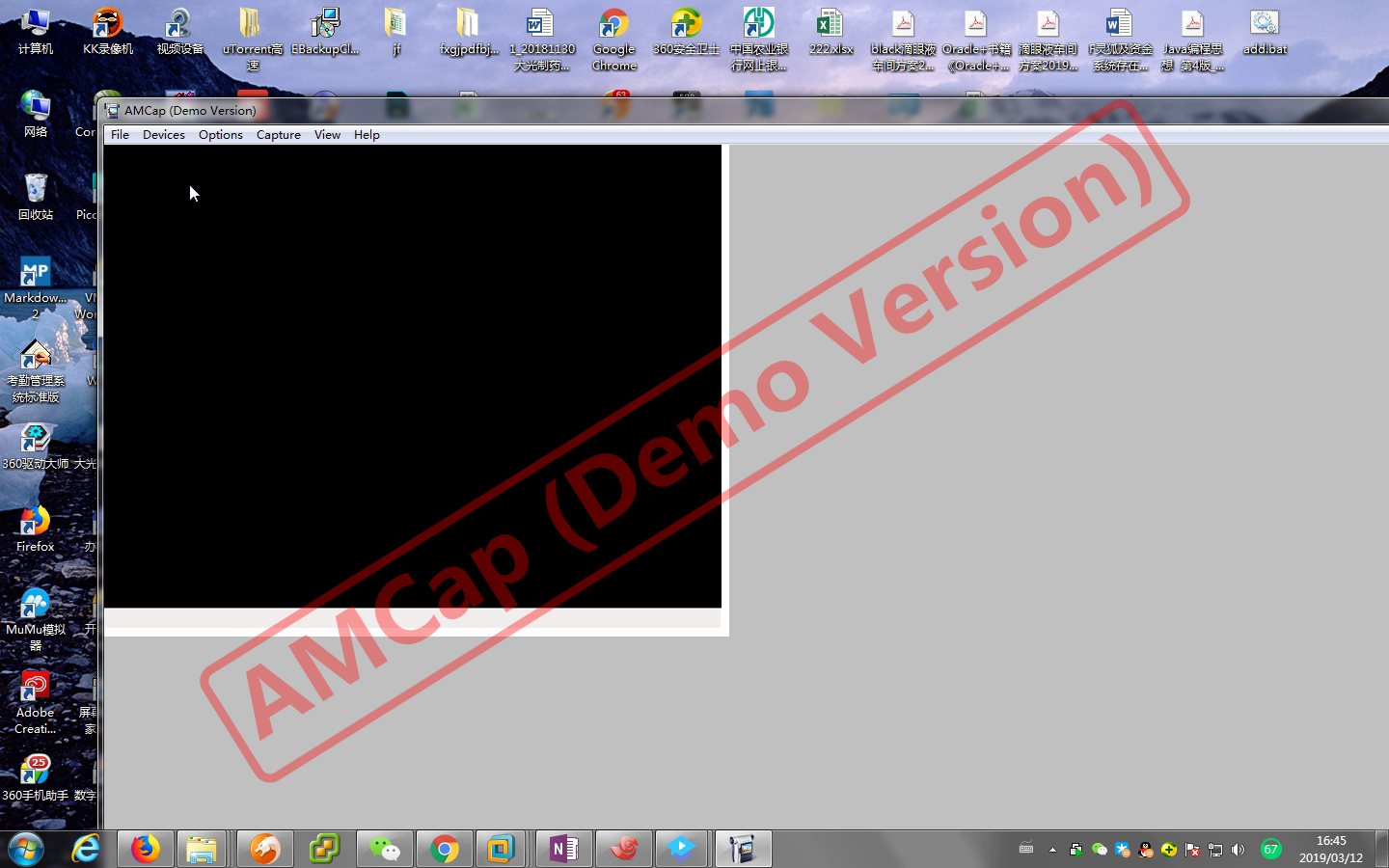Switch to Chrome in the taskbar

[445, 849]
